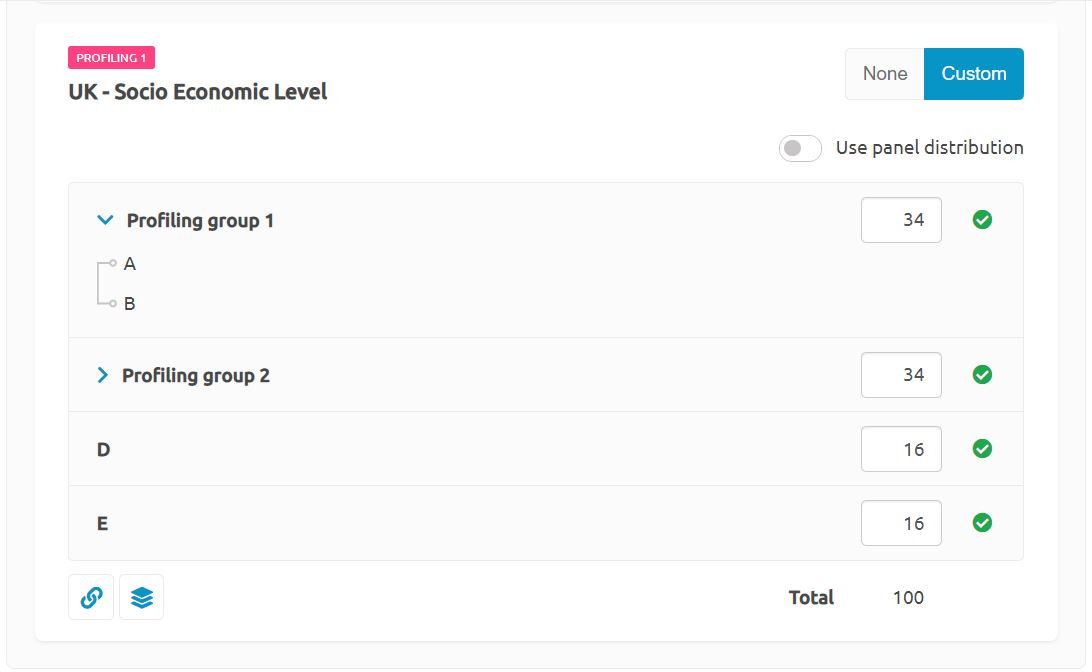This screenshot has width=1092, height=672.
Task: Focus the Profiling group 1 quota field
Action: point(900,220)
